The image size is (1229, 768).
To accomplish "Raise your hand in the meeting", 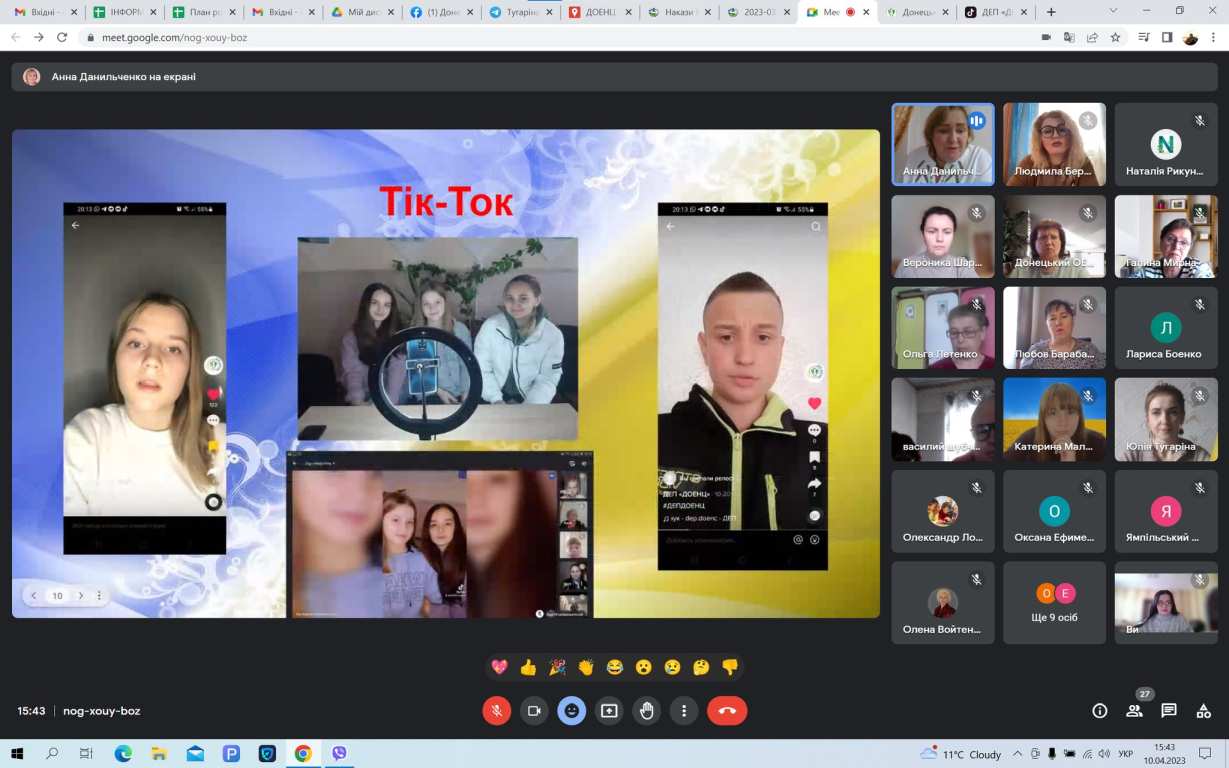I will (647, 711).
